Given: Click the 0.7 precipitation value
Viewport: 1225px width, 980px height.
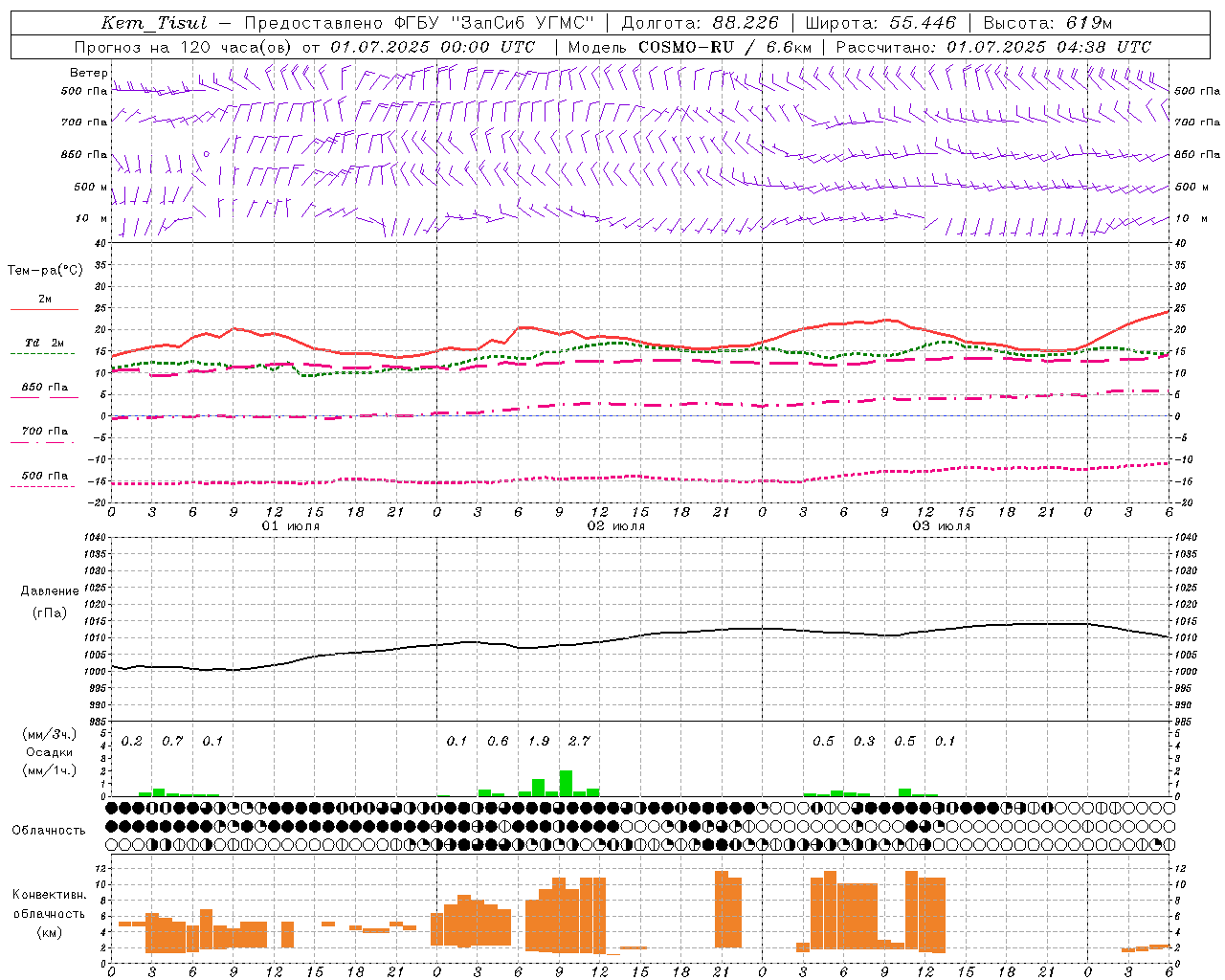Looking at the screenshot, I should point(172,741).
